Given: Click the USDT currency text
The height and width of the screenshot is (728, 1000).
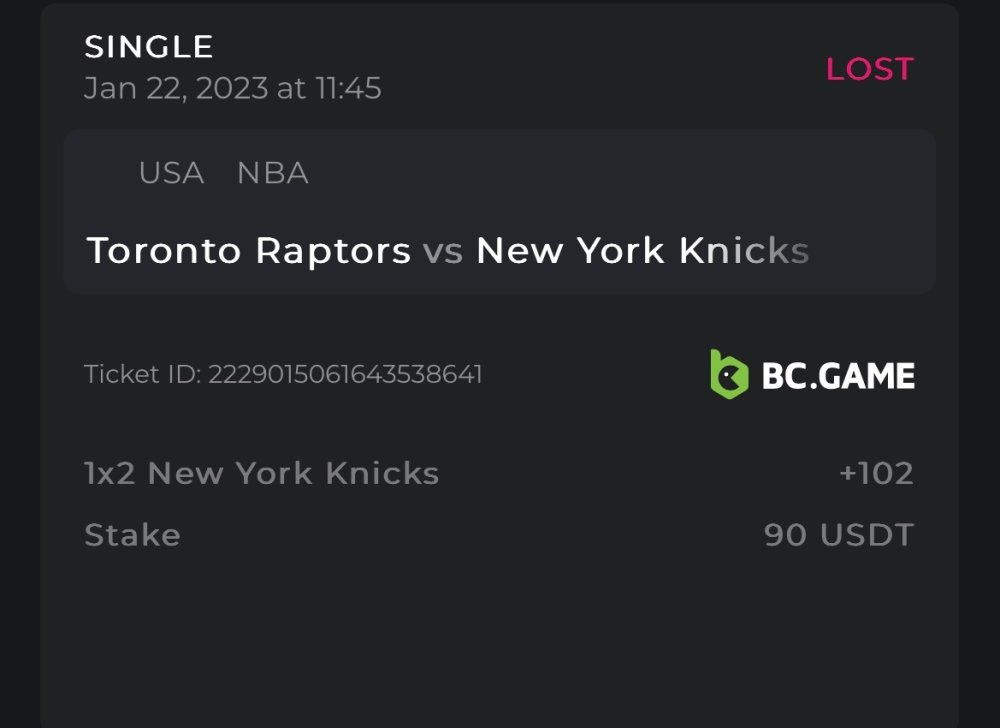Looking at the screenshot, I should tap(867, 535).
